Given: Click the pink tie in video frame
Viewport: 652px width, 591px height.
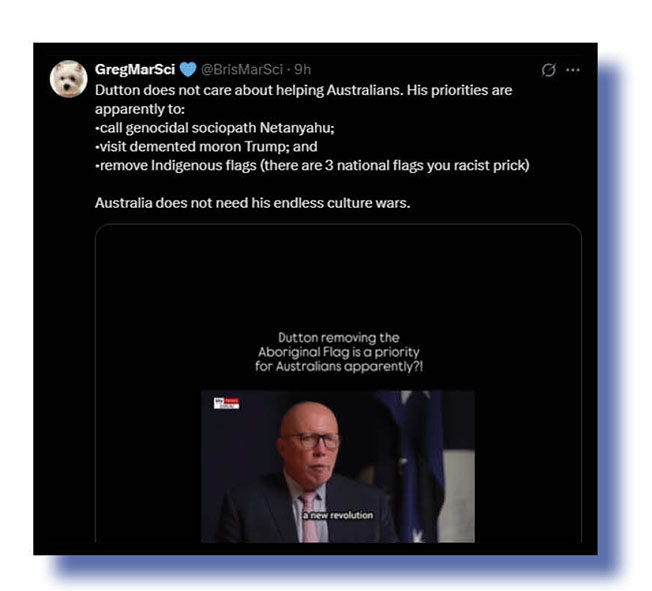Looking at the screenshot, I should point(310,517).
